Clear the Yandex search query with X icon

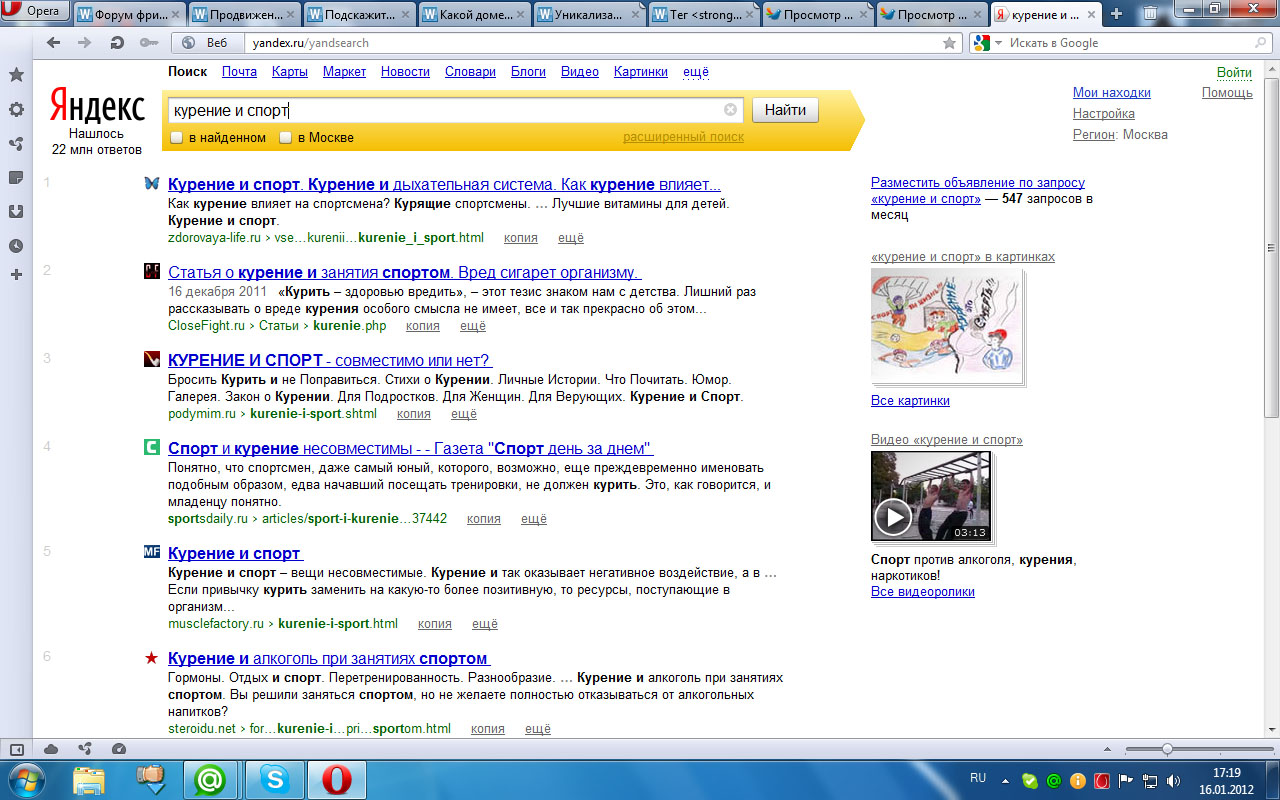731,110
